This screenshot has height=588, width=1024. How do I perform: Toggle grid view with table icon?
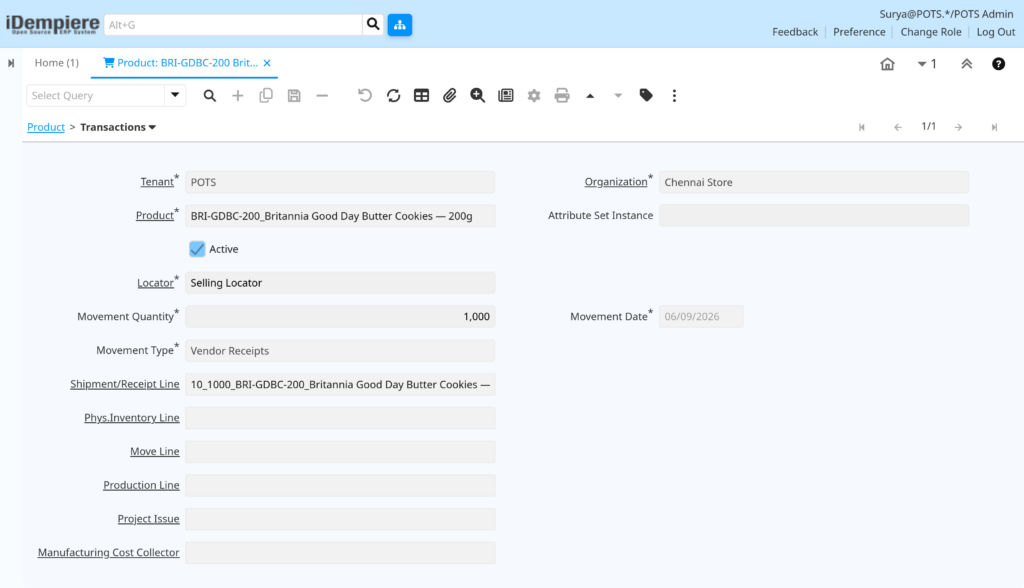421,95
